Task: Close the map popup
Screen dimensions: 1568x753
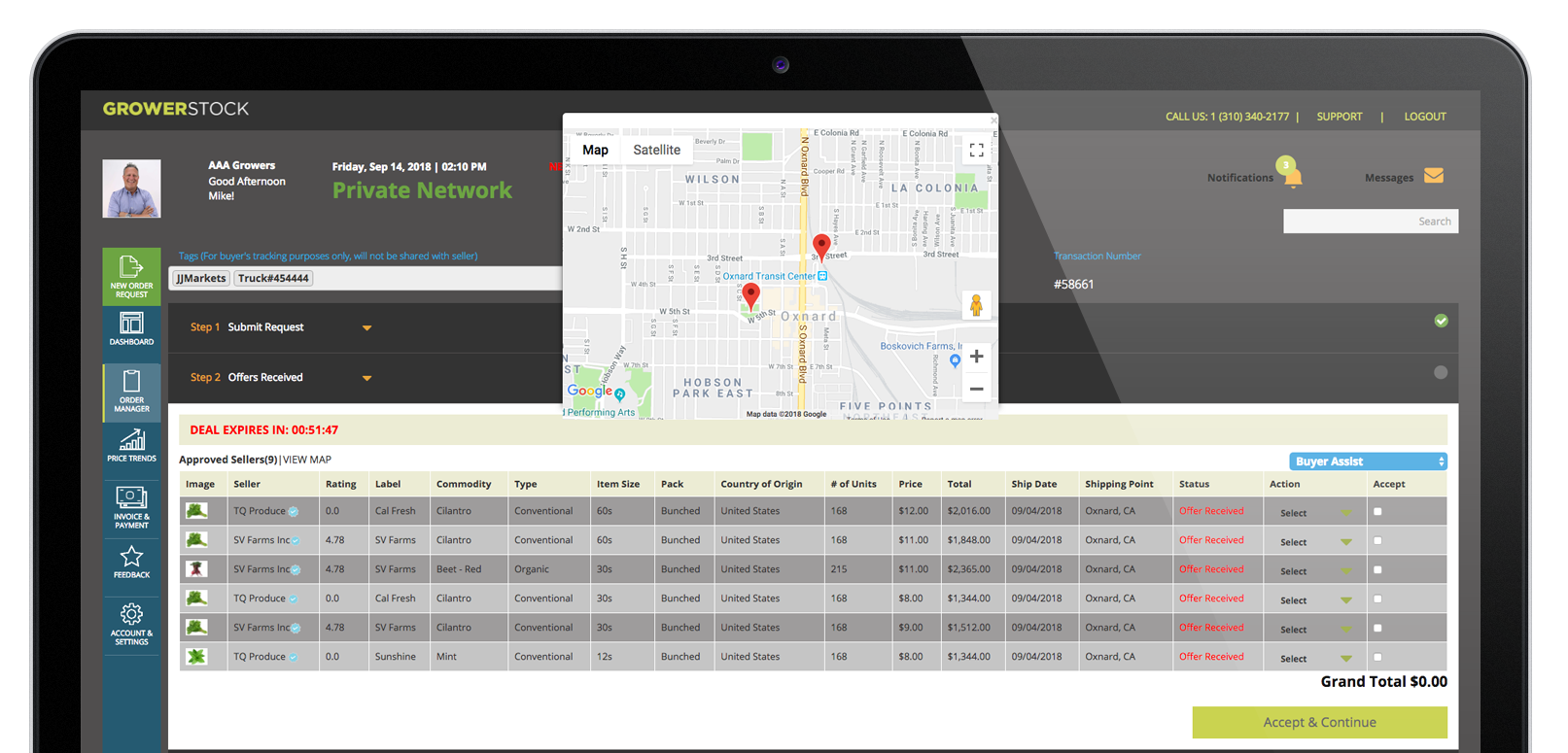Action: point(993,120)
